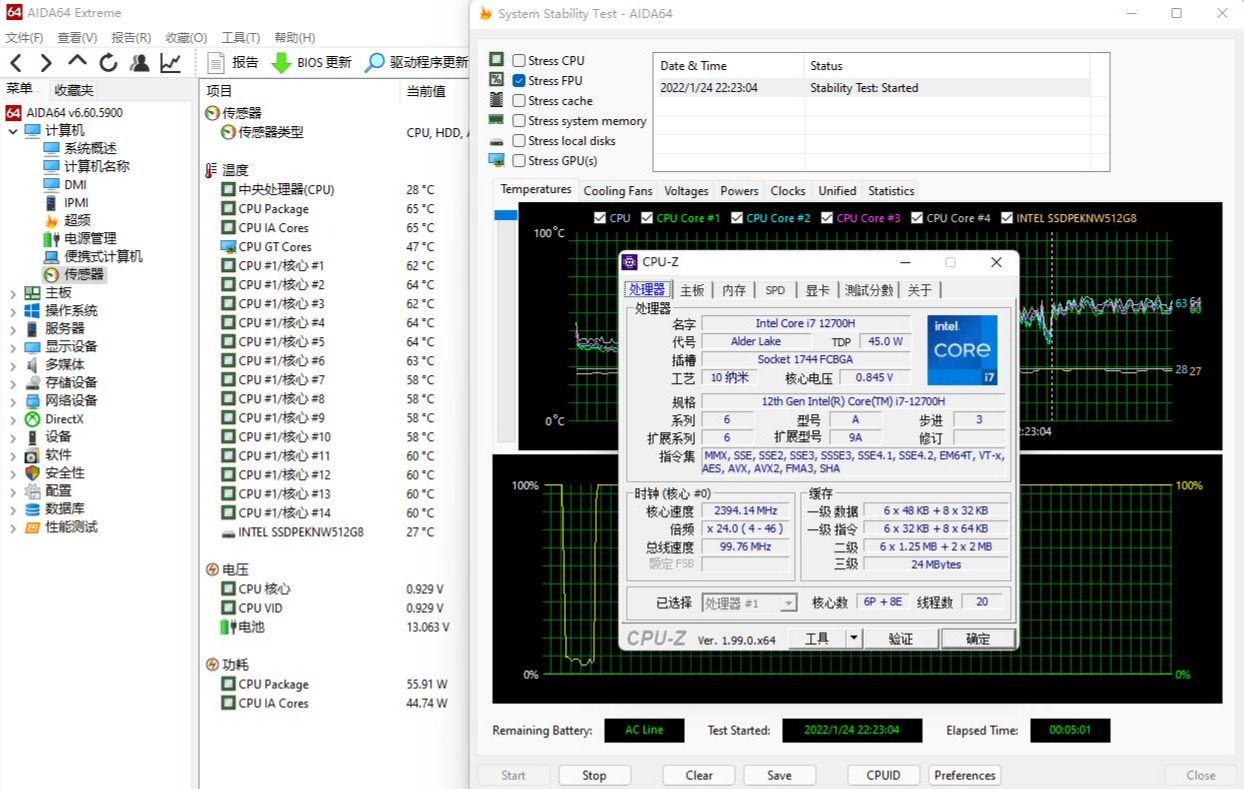Click the shield icon beside 安全性
The height and width of the screenshot is (789, 1244).
point(33,473)
